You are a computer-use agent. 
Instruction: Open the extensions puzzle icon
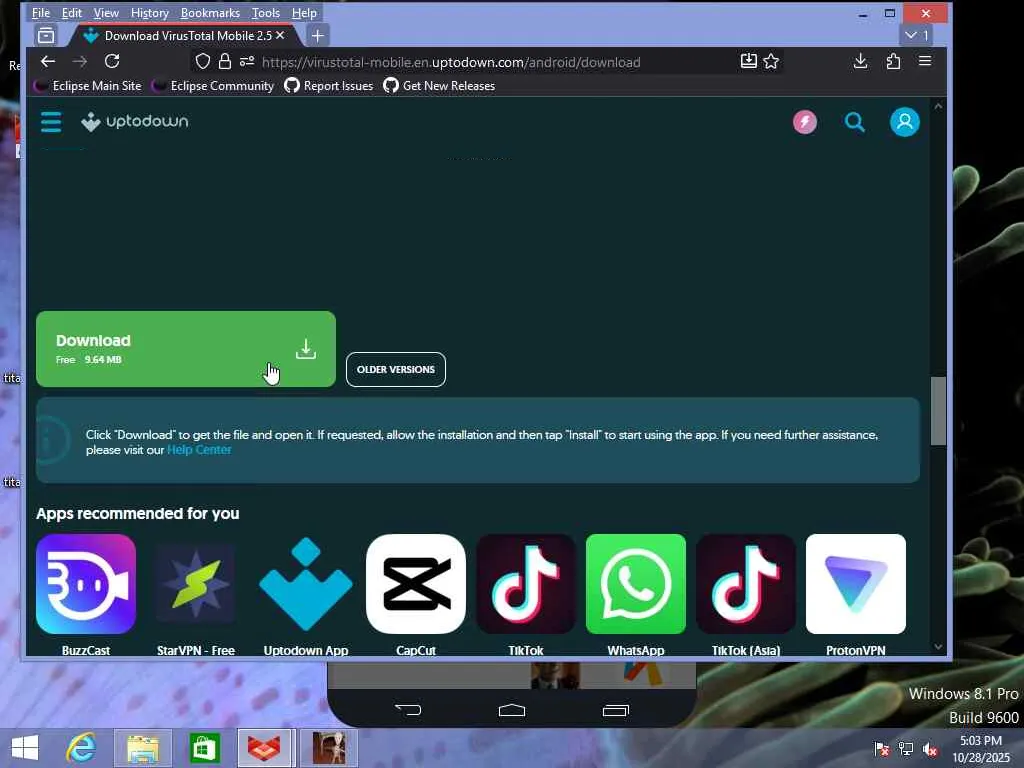[x=893, y=61]
